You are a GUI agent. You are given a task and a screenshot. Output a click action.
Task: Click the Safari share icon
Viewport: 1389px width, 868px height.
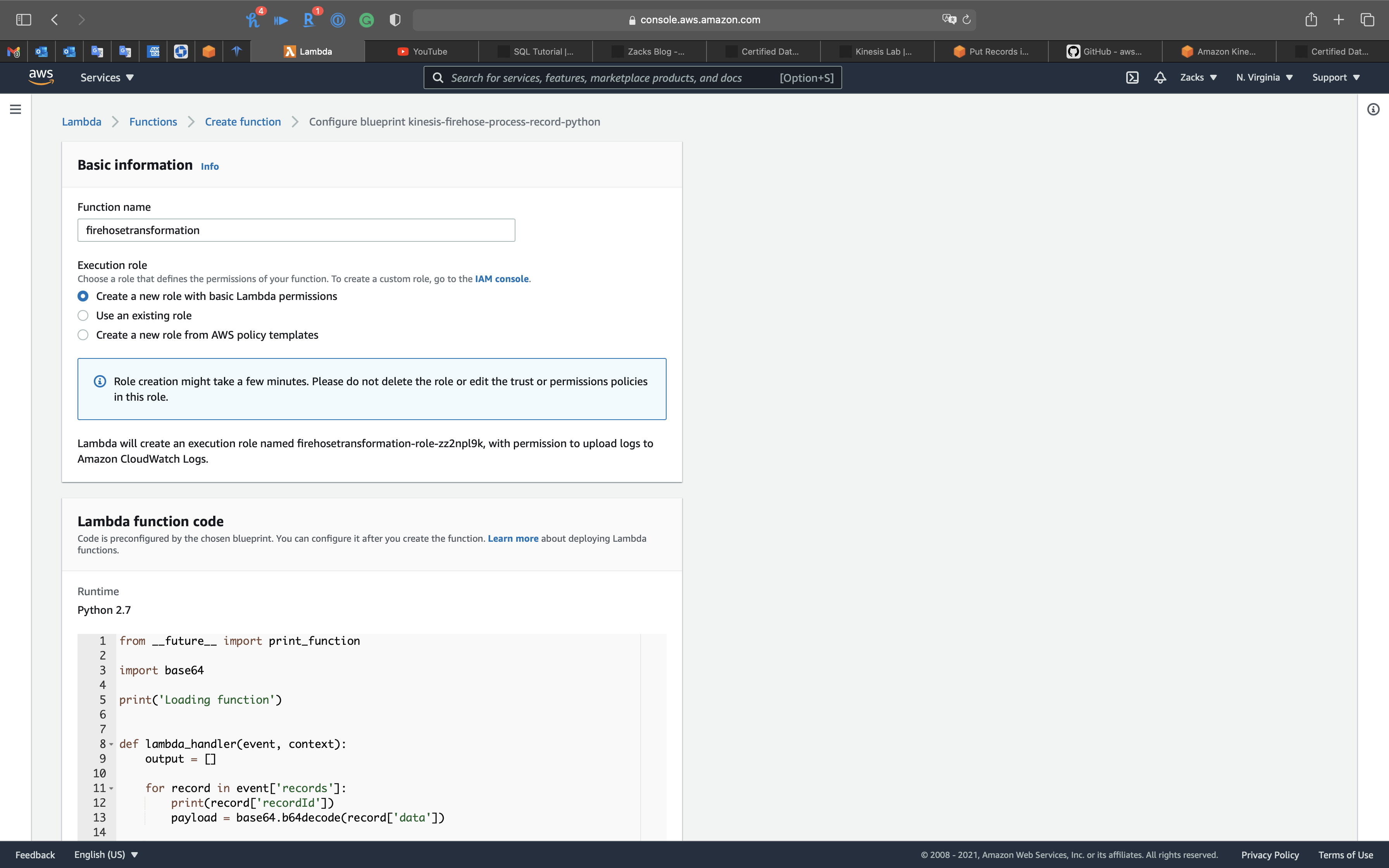pyautogui.click(x=1311, y=20)
